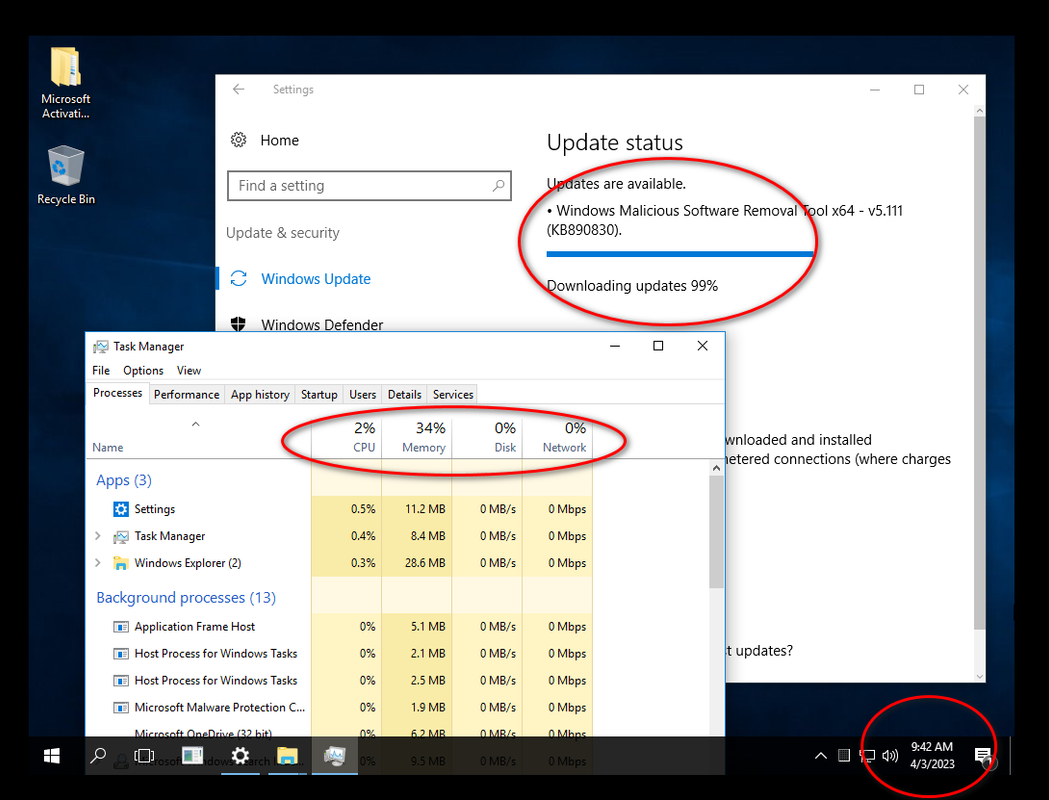Image resolution: width=1049 pixels, height=800 pixels.
Task: Click the network tray icon
Action: [867, 756]
